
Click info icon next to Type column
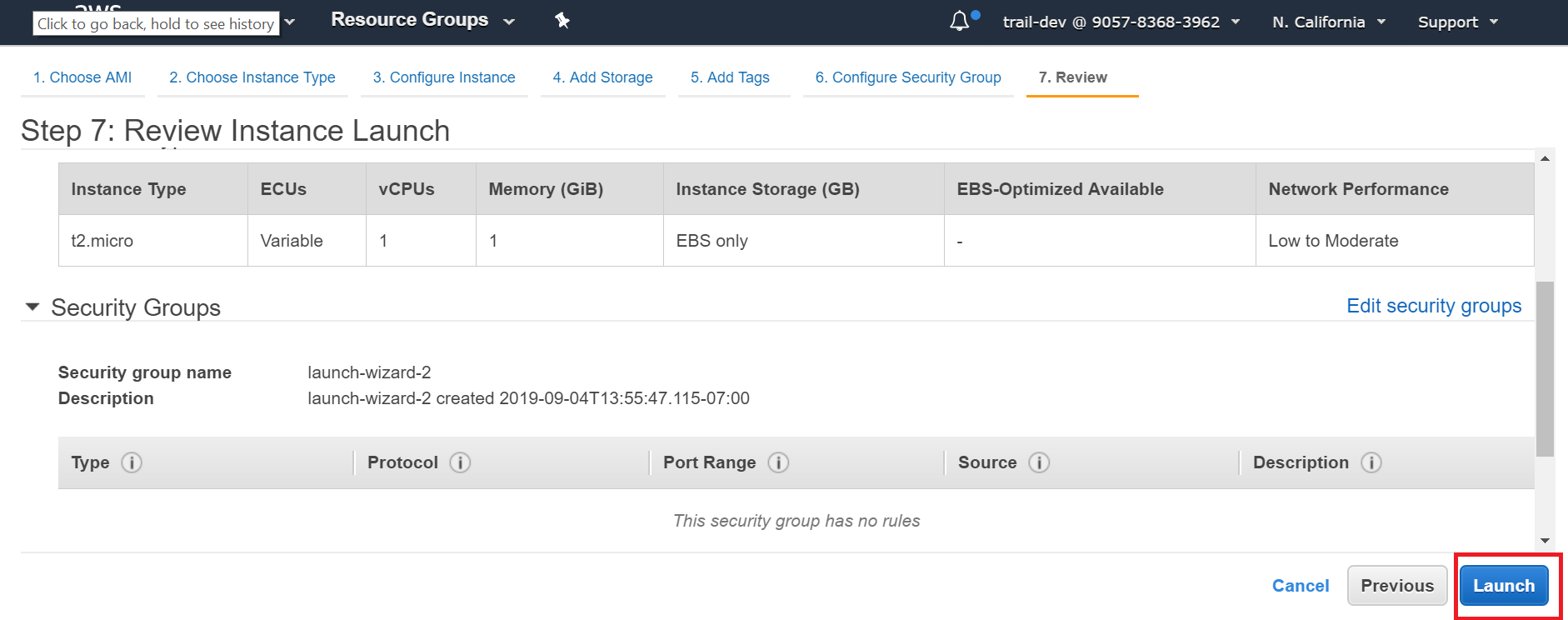coord(132,462)
